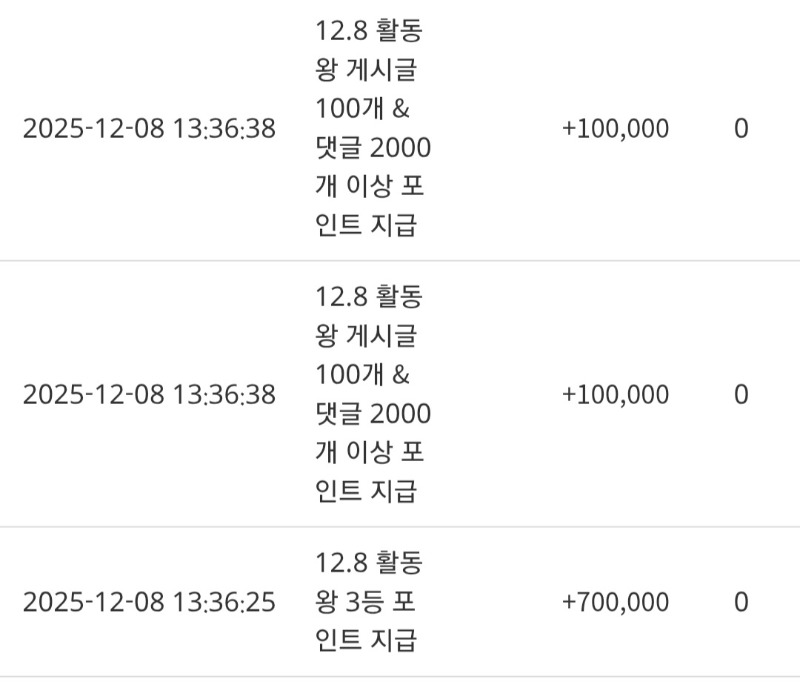Click the date 2025-12-08 in the 3등 row

(x=93, y=603)
